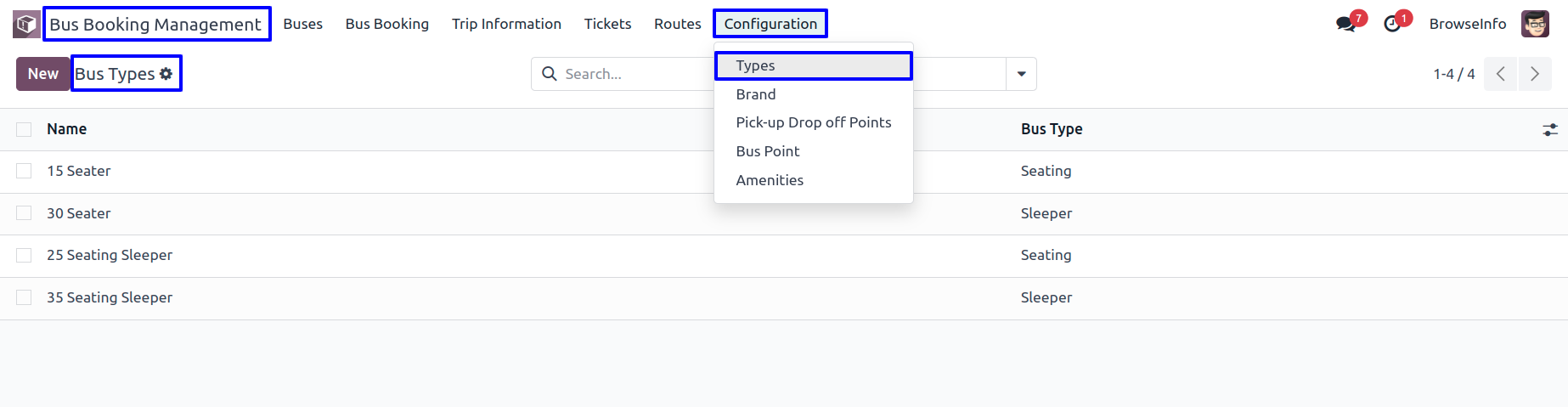Open the activities clock icon

[x=1392, y=24]
